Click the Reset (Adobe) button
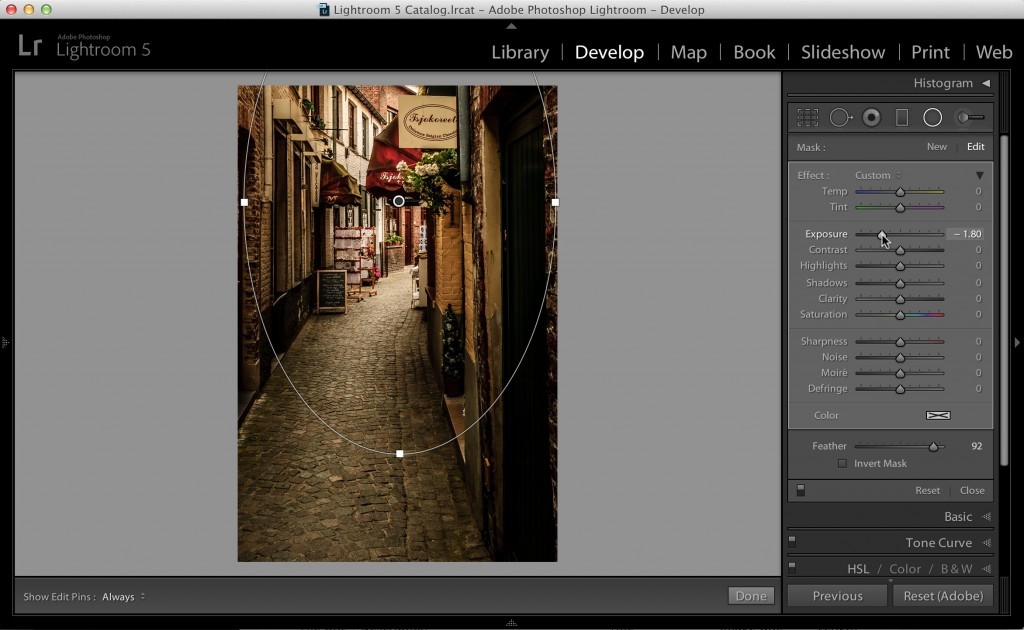The image size is (1024, 630). 943,595
